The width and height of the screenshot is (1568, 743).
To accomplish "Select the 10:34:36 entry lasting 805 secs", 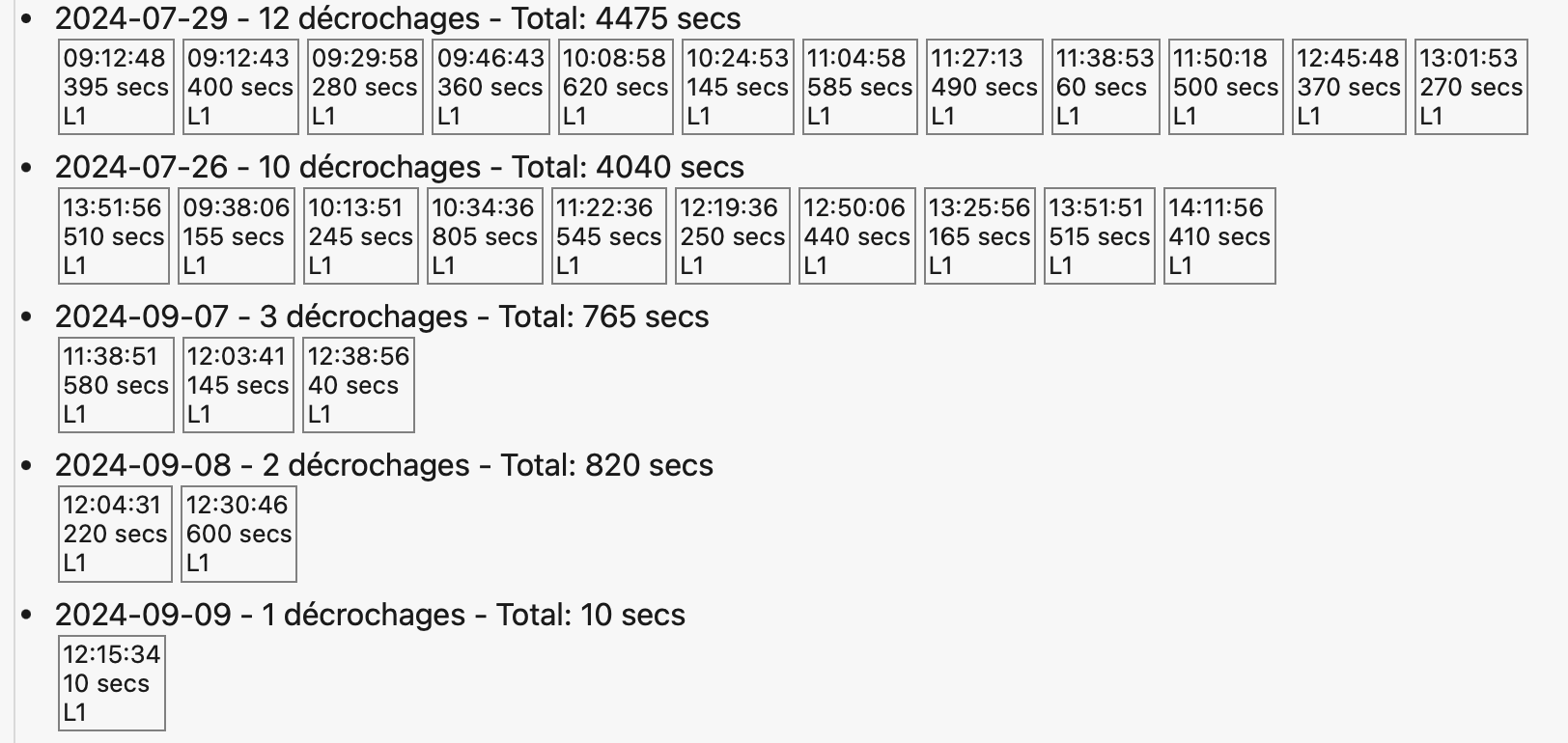I will 484,236.
